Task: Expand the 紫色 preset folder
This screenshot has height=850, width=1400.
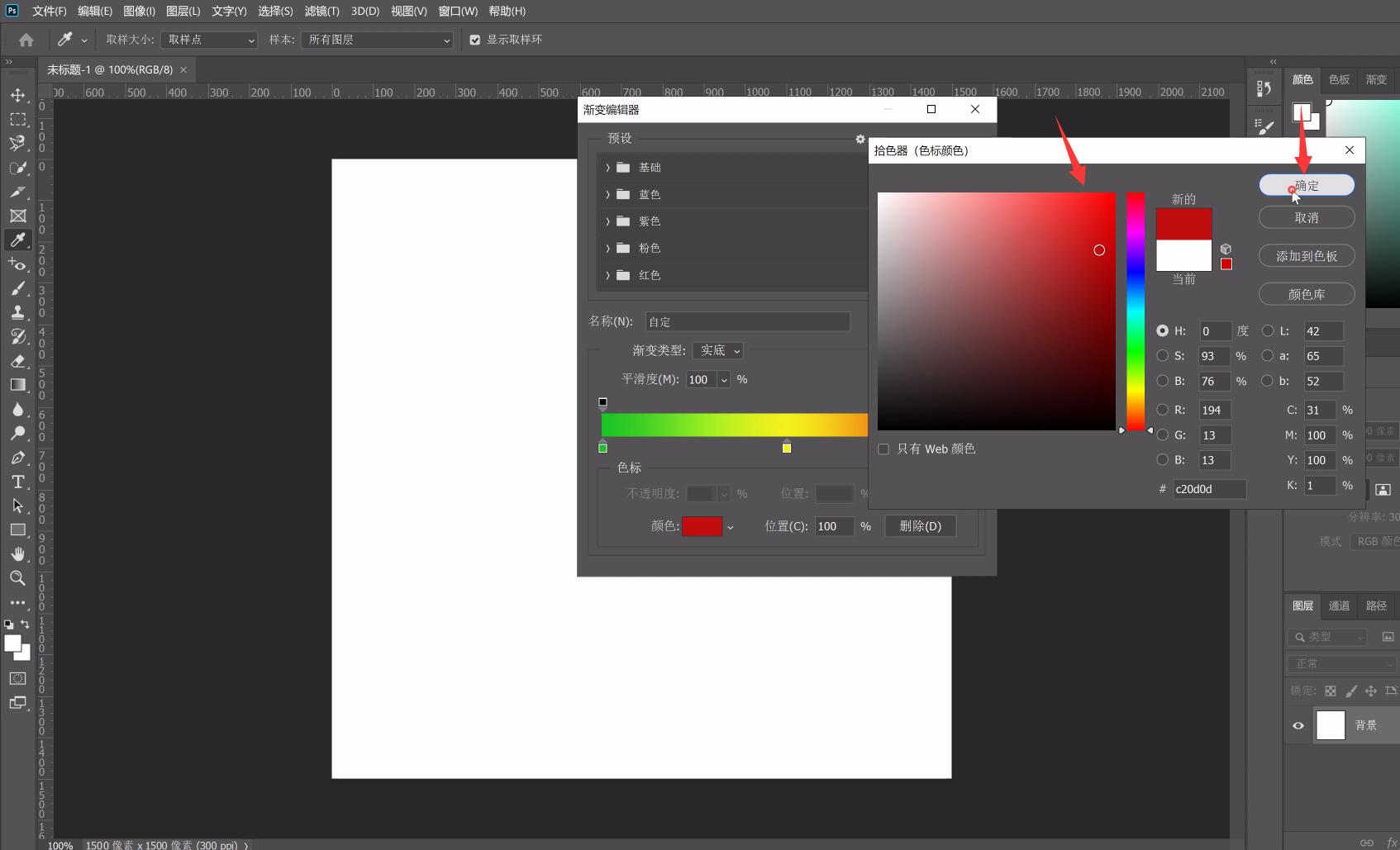Action: coord(607,221)
